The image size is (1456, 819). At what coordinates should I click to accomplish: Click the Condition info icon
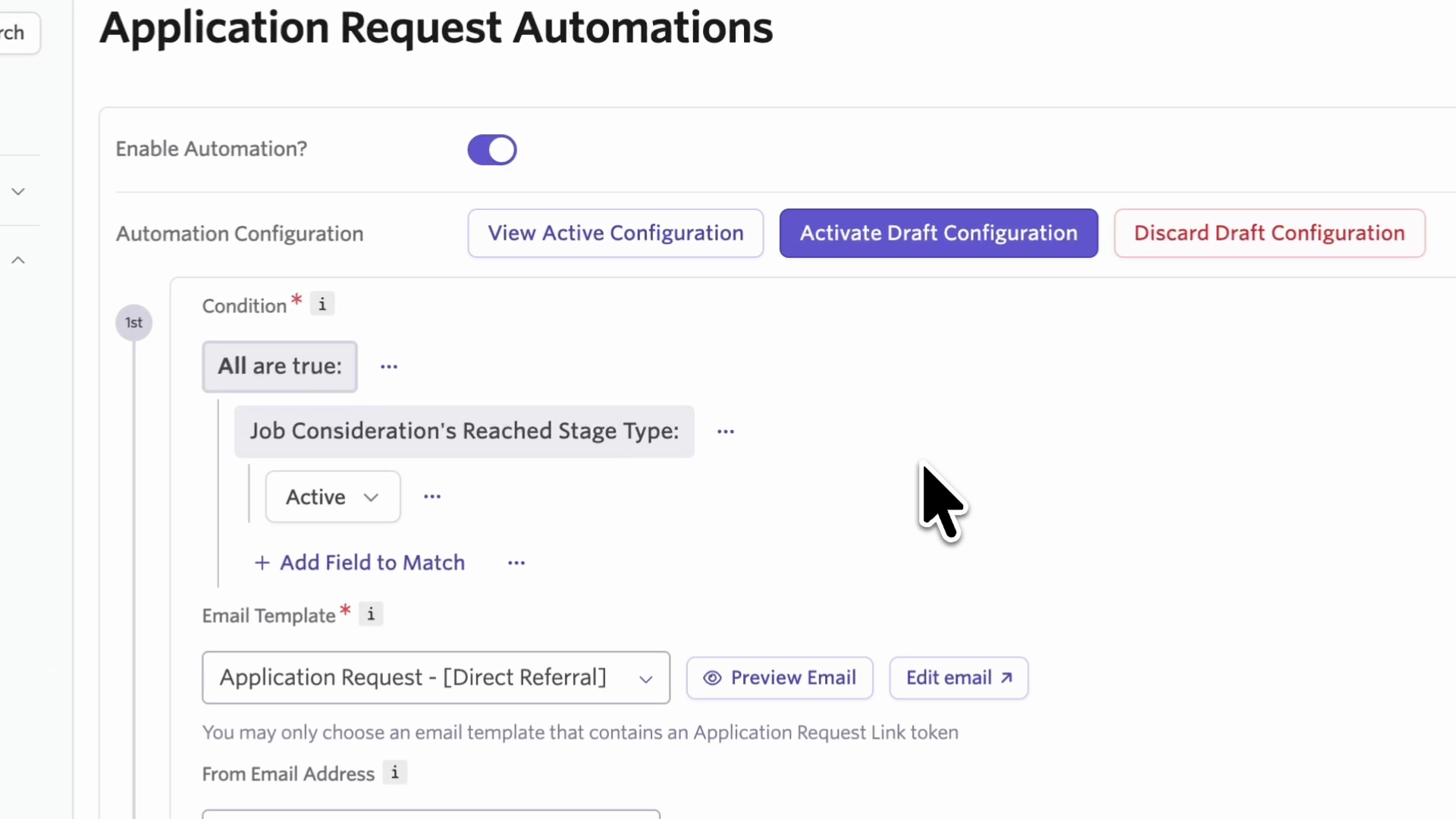(322, 305)
